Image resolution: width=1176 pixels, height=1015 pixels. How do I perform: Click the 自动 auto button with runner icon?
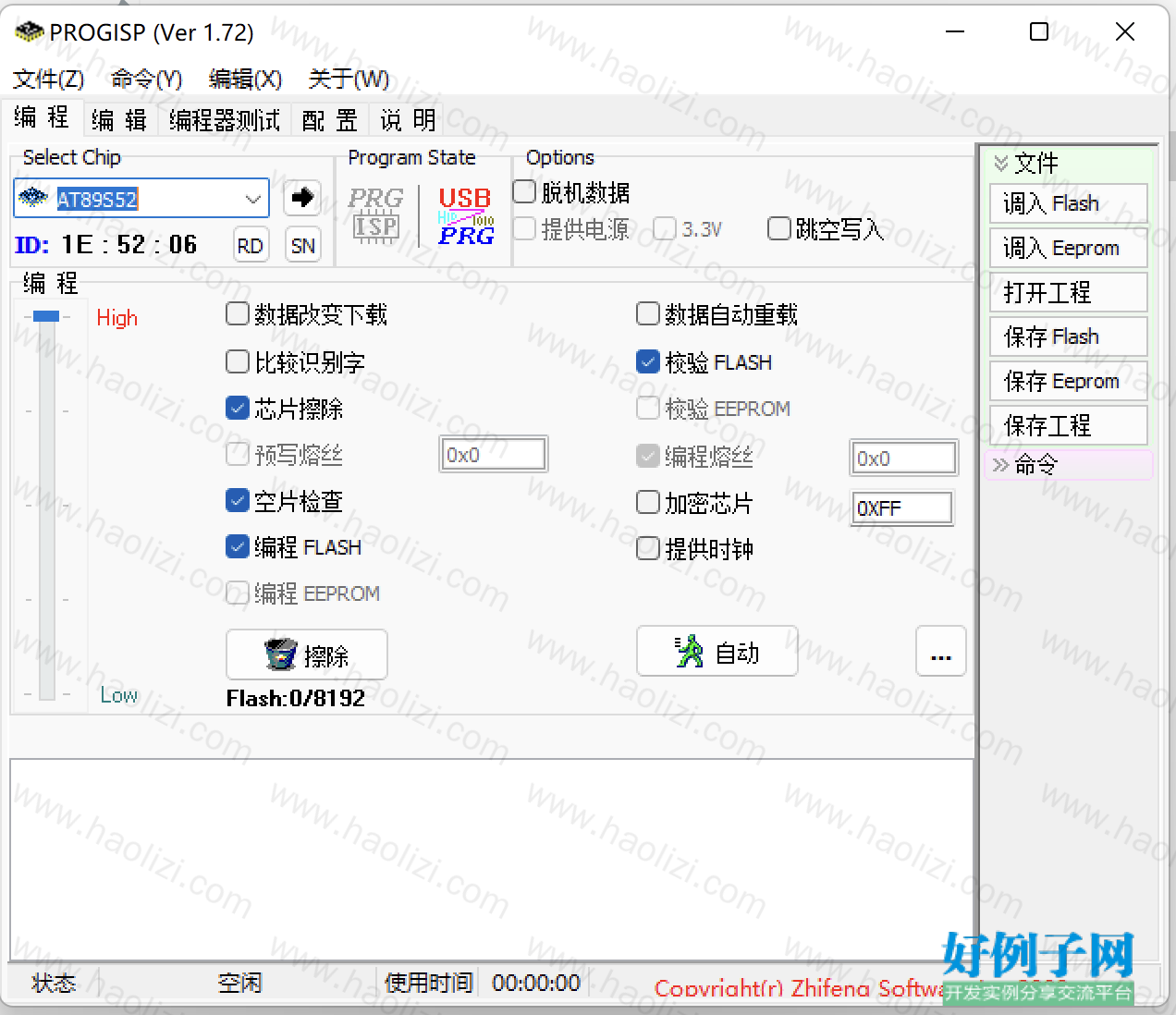tap(717, 652)
